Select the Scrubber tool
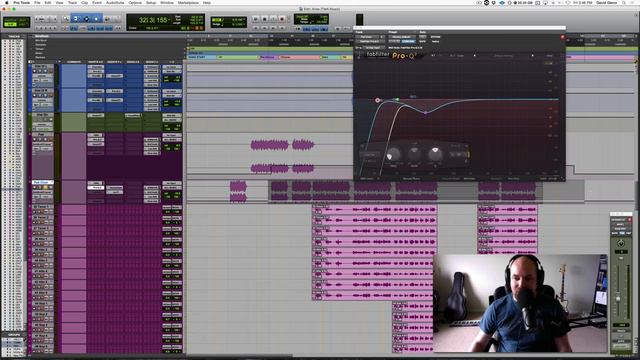 click(107, 19)
